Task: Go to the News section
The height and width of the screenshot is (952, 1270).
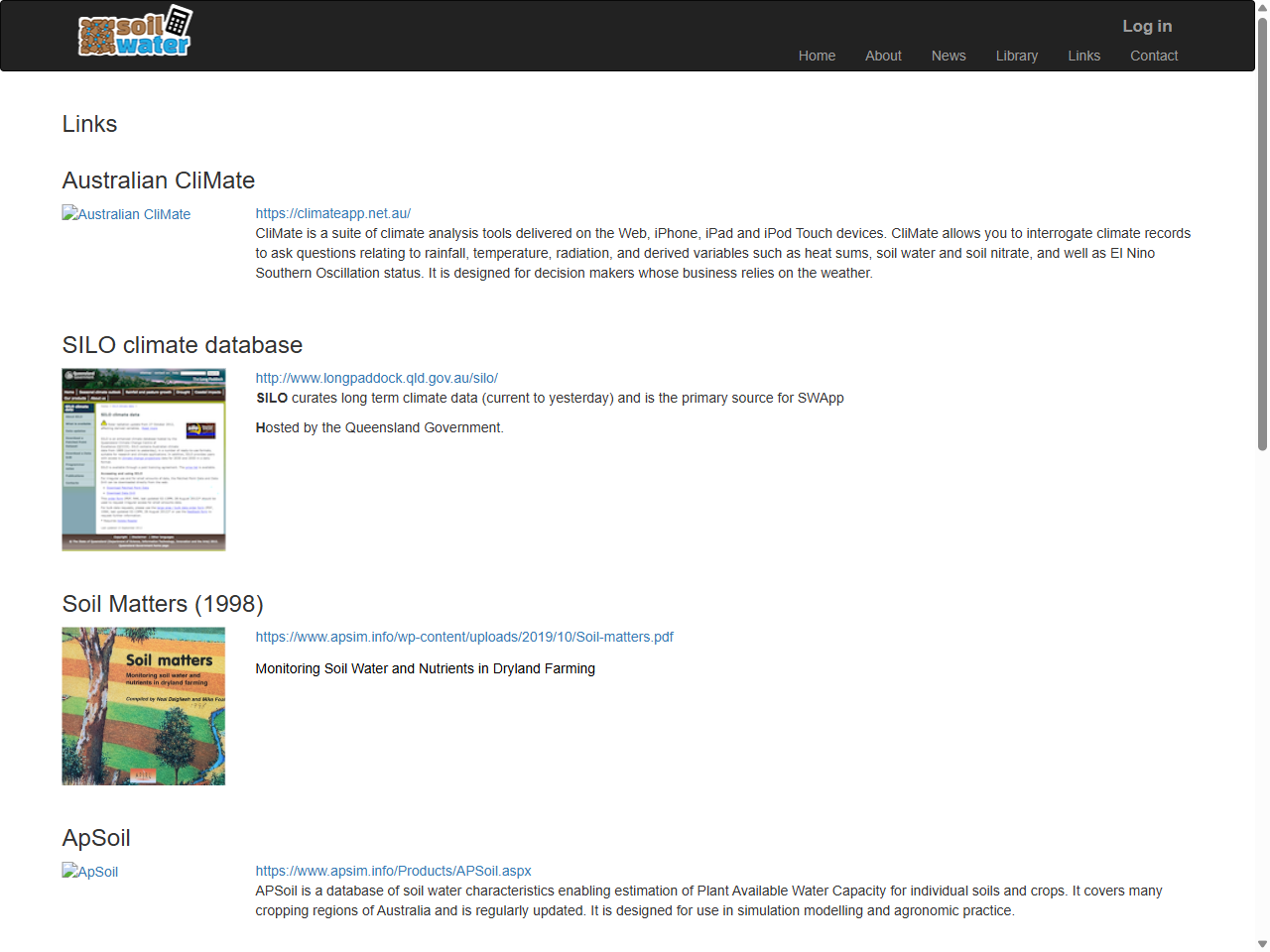Action: click(949, 56)
